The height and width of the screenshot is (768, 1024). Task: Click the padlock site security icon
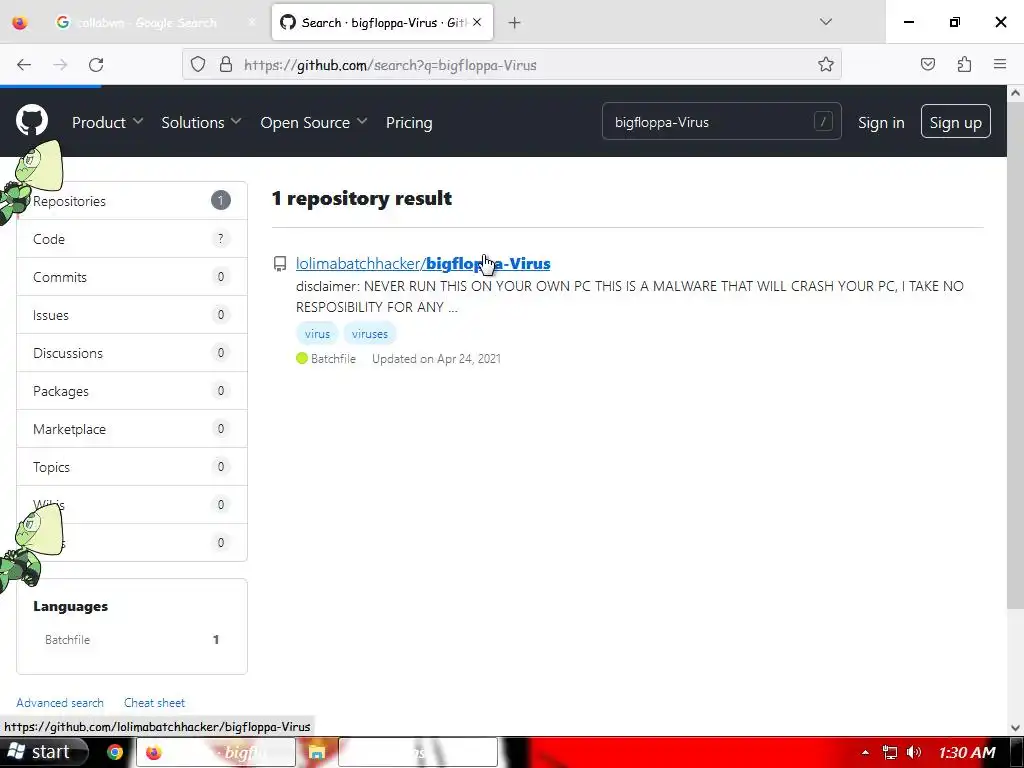(x=226, y=65)
